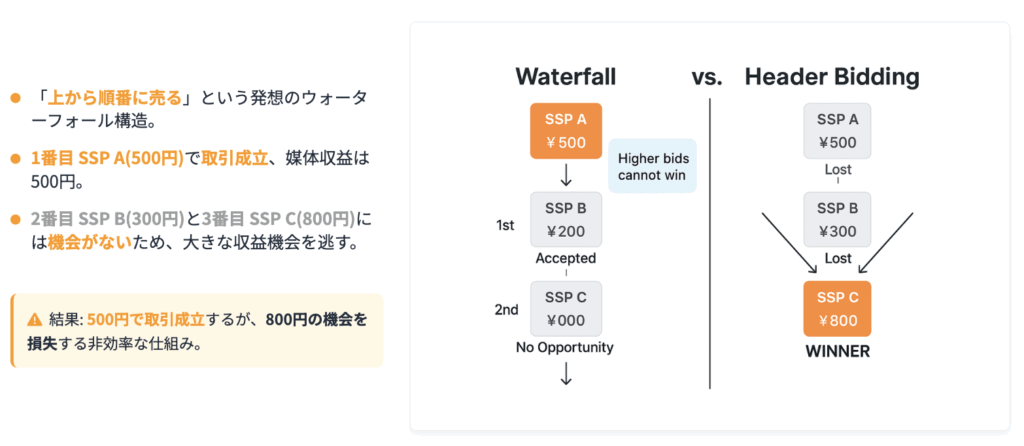Click the Header Bidding SSP A ¥500 box
Image resolution: width=1024 pixels, height=446 pixels.
click(837, 131)
